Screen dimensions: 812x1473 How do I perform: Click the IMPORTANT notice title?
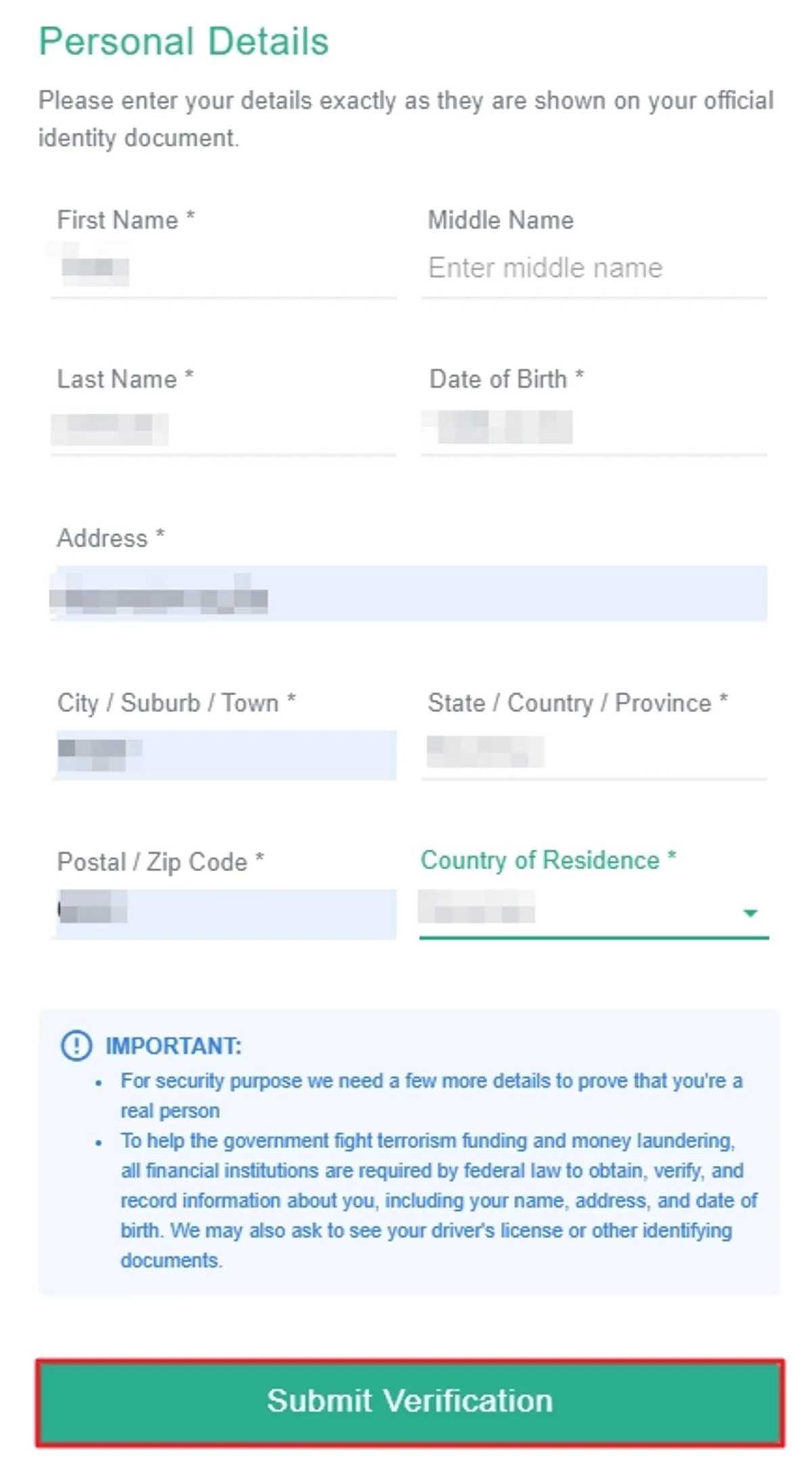173,1046
